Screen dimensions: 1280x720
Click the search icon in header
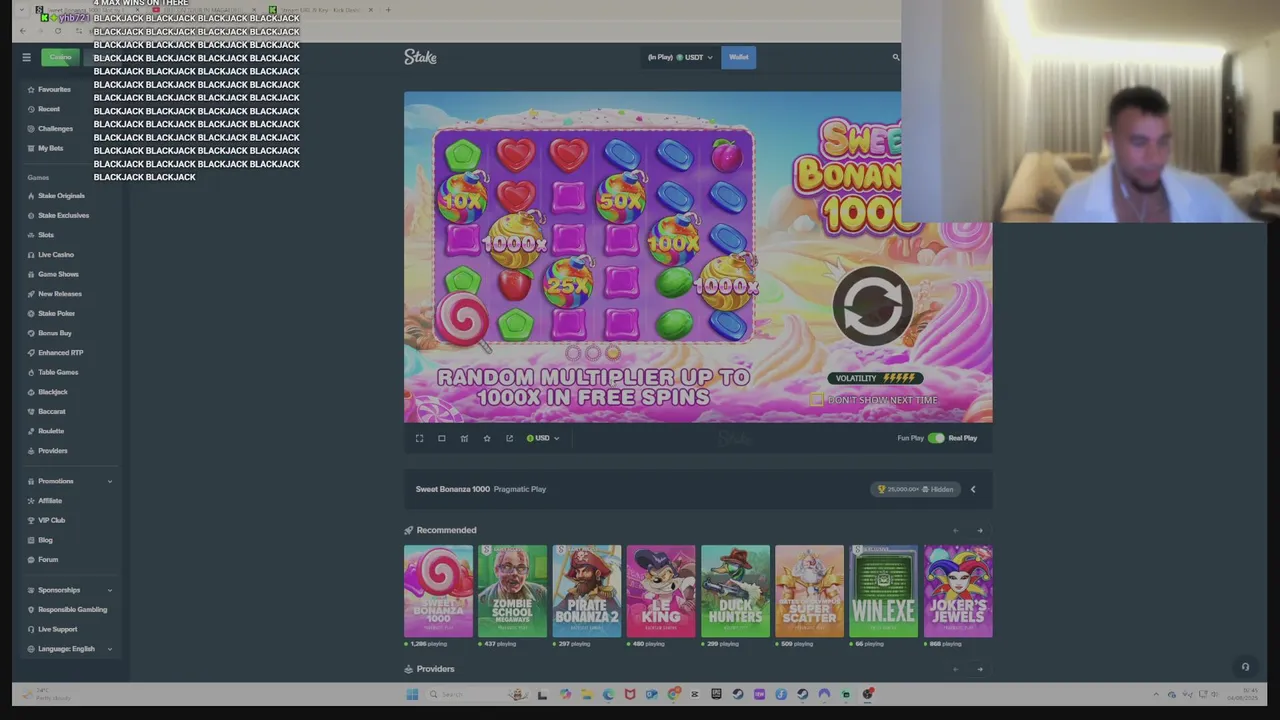point(895,57)
